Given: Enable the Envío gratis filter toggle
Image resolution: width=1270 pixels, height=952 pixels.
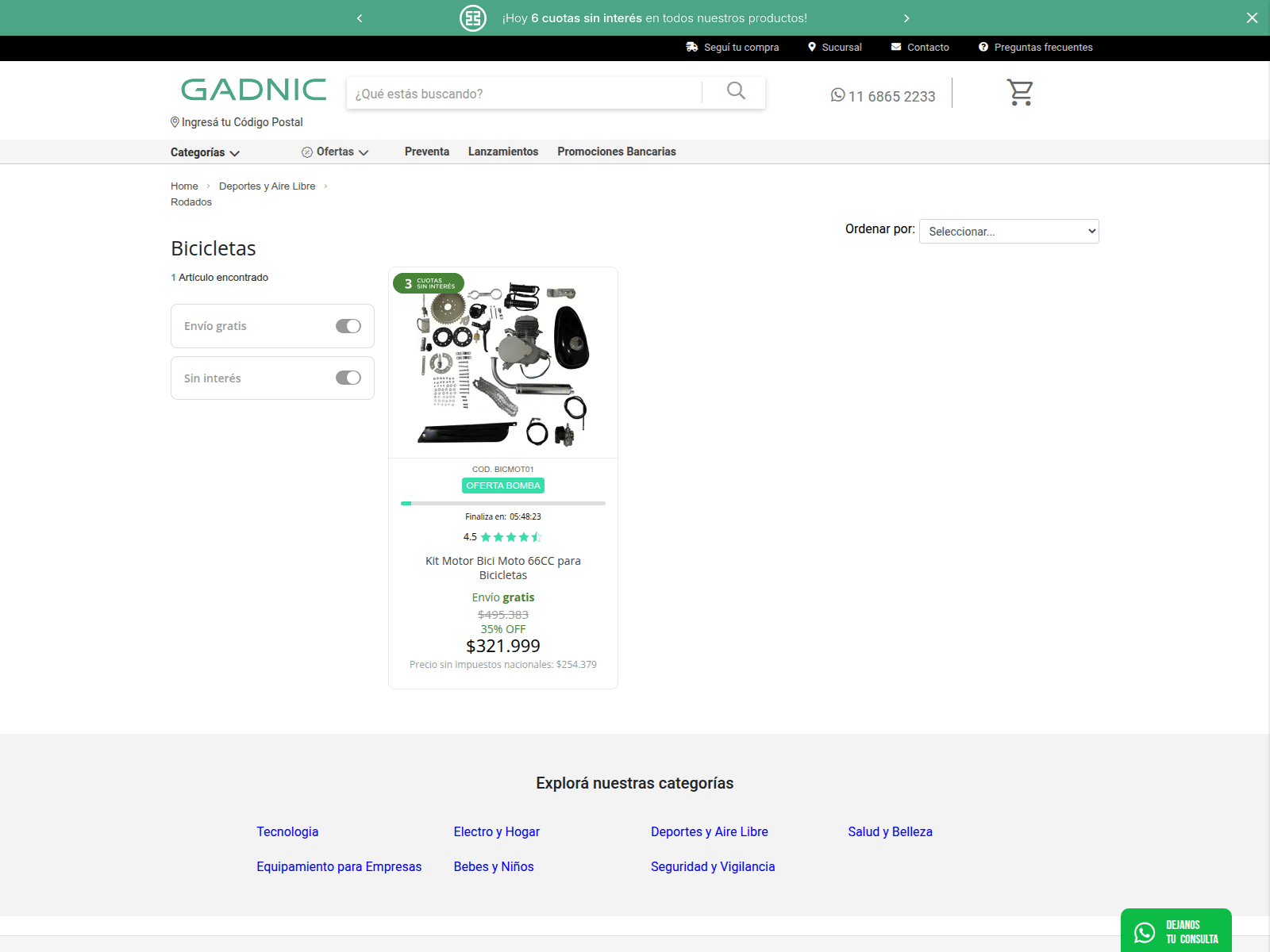Looking at the screenshot, I should pyautogui.click(x=348, y=326).
